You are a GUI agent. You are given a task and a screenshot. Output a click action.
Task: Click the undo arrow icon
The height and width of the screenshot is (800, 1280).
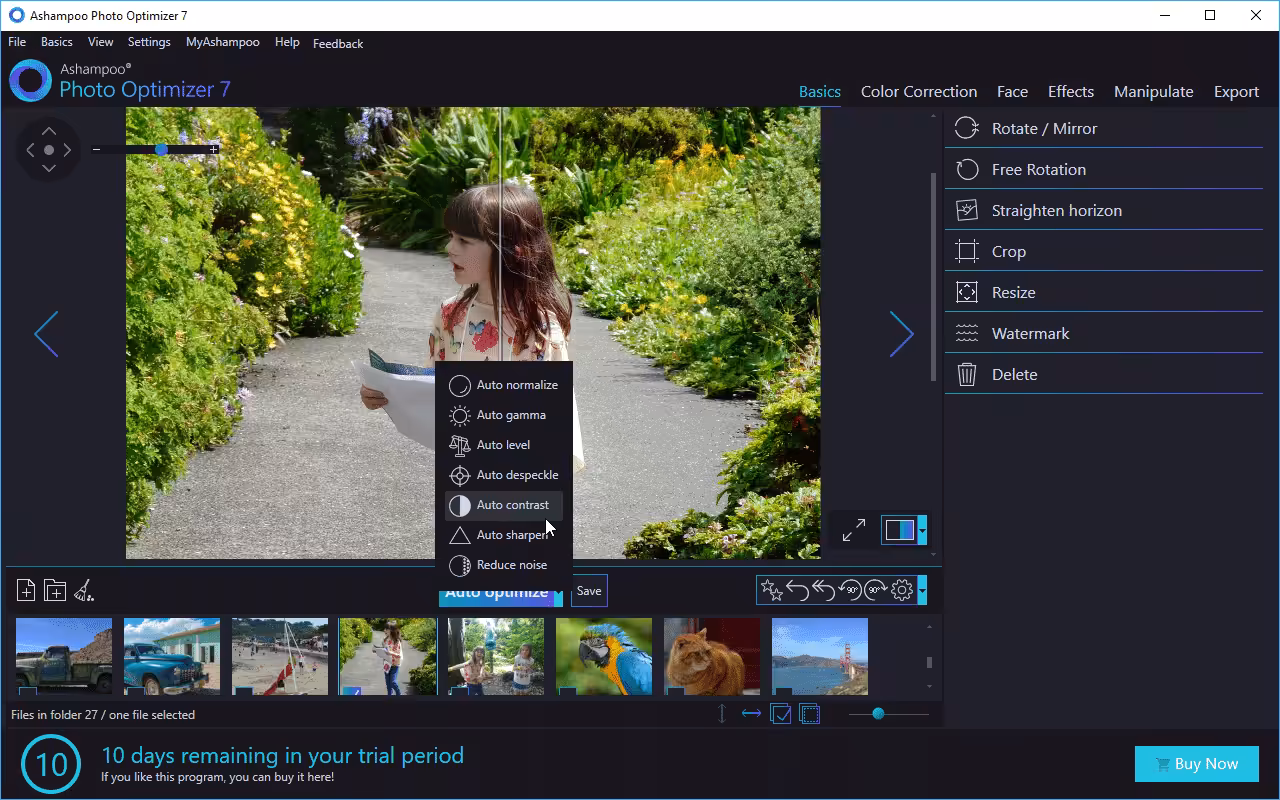(796, 590)
